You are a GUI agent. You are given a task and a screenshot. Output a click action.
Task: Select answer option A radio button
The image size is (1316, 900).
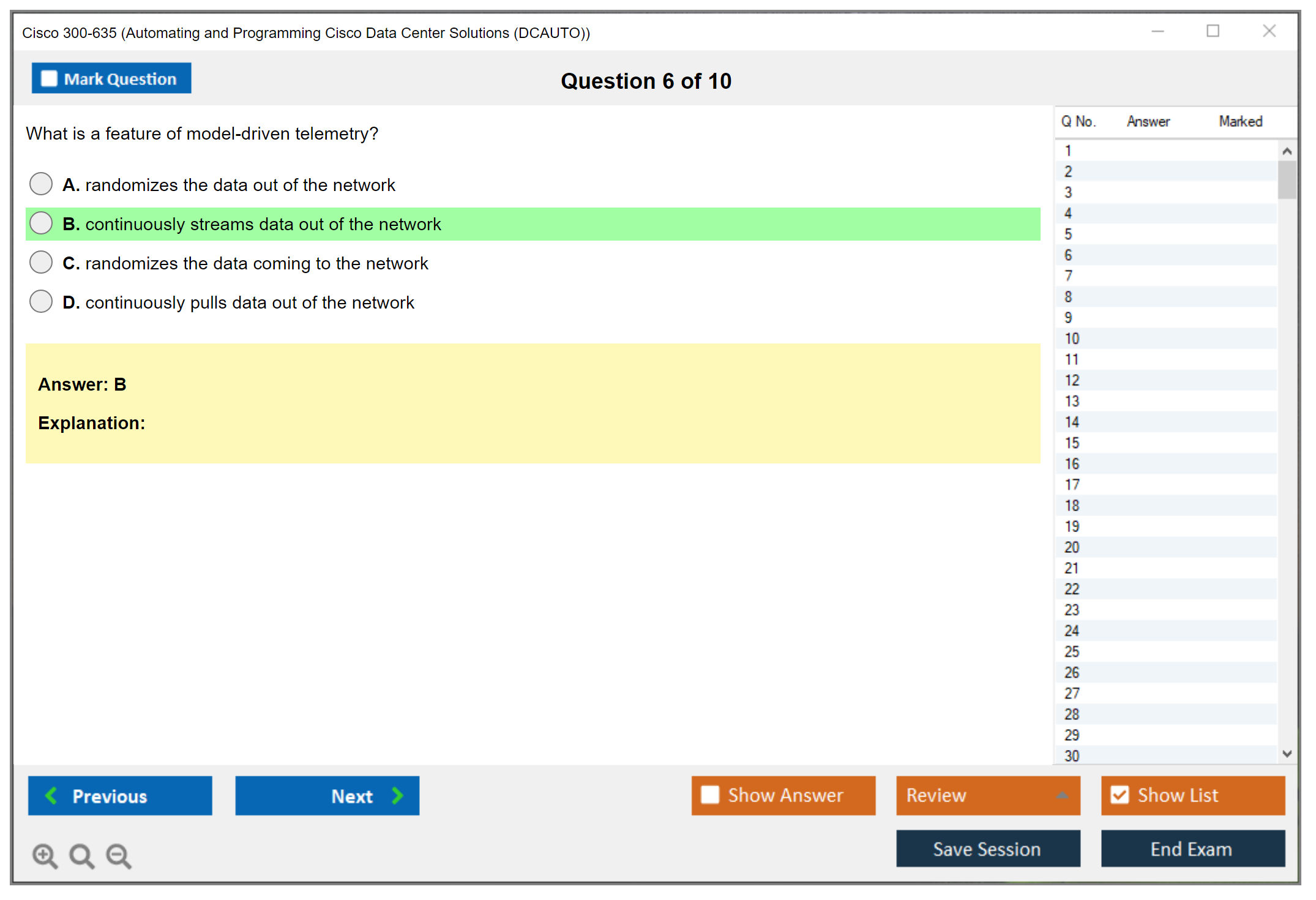(41, 184)
